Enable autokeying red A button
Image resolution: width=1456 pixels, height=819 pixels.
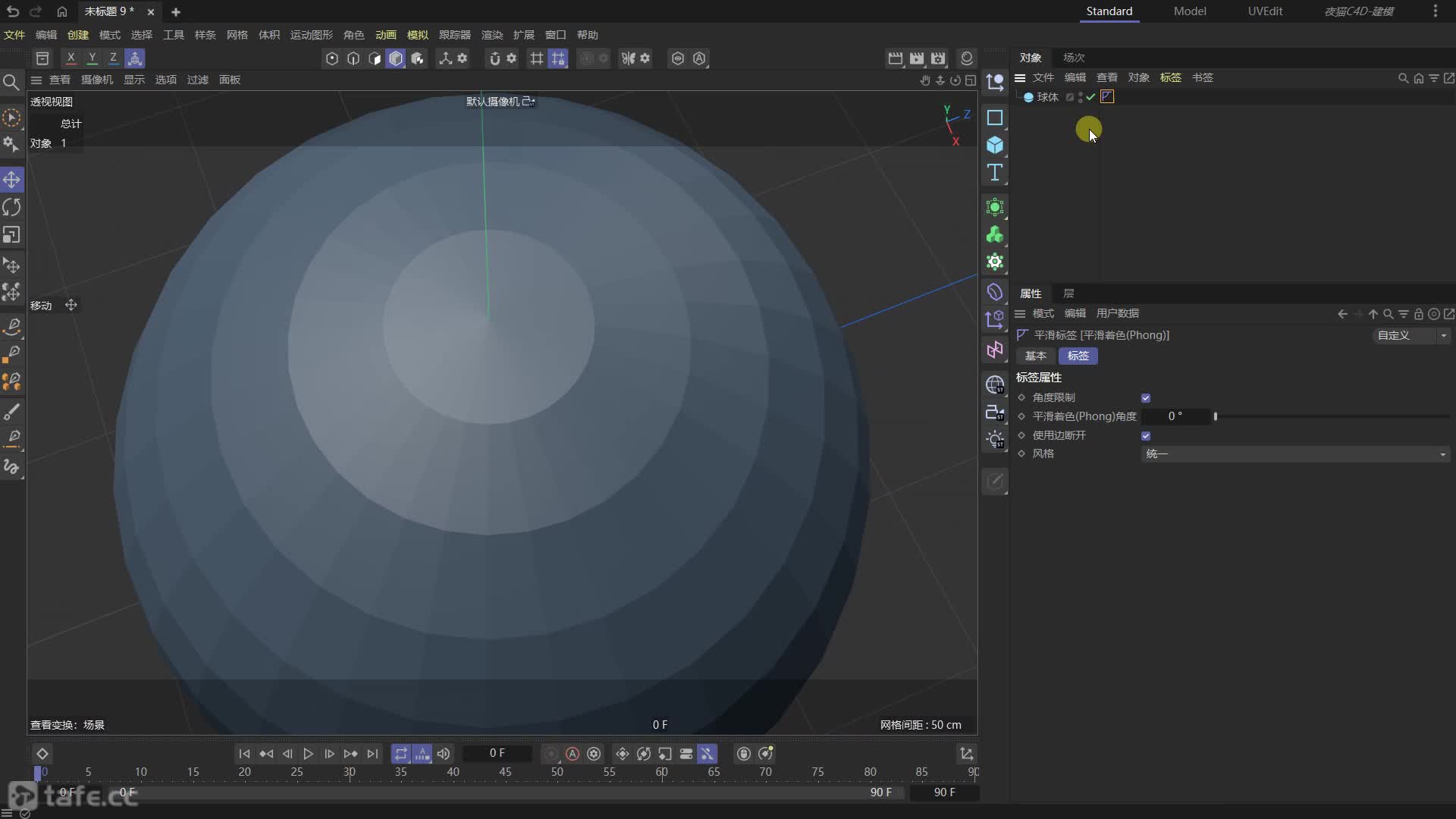(x=573, y=754)
